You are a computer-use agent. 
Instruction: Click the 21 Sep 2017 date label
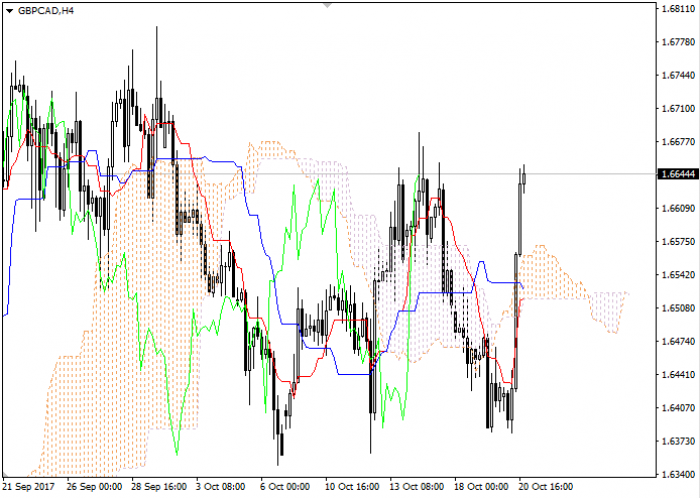pyautogui.click(x=29, y=486)
